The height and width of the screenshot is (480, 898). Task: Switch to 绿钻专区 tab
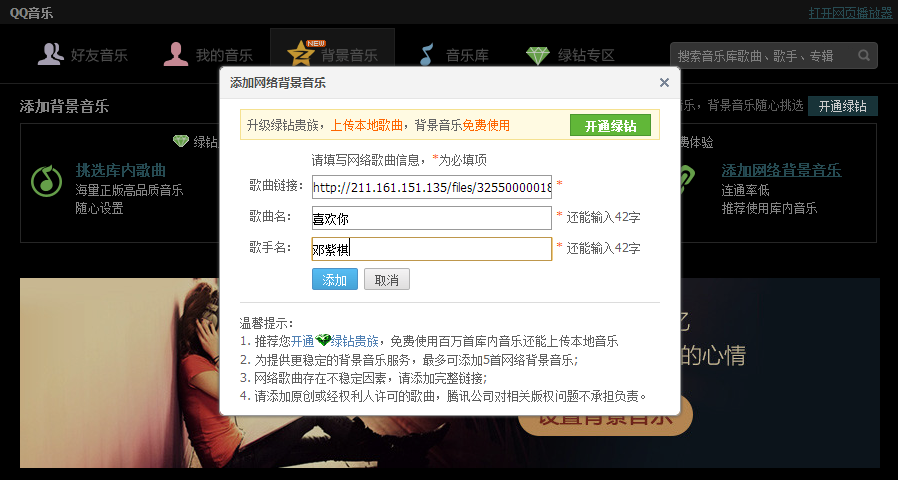[x=570, y=56]
